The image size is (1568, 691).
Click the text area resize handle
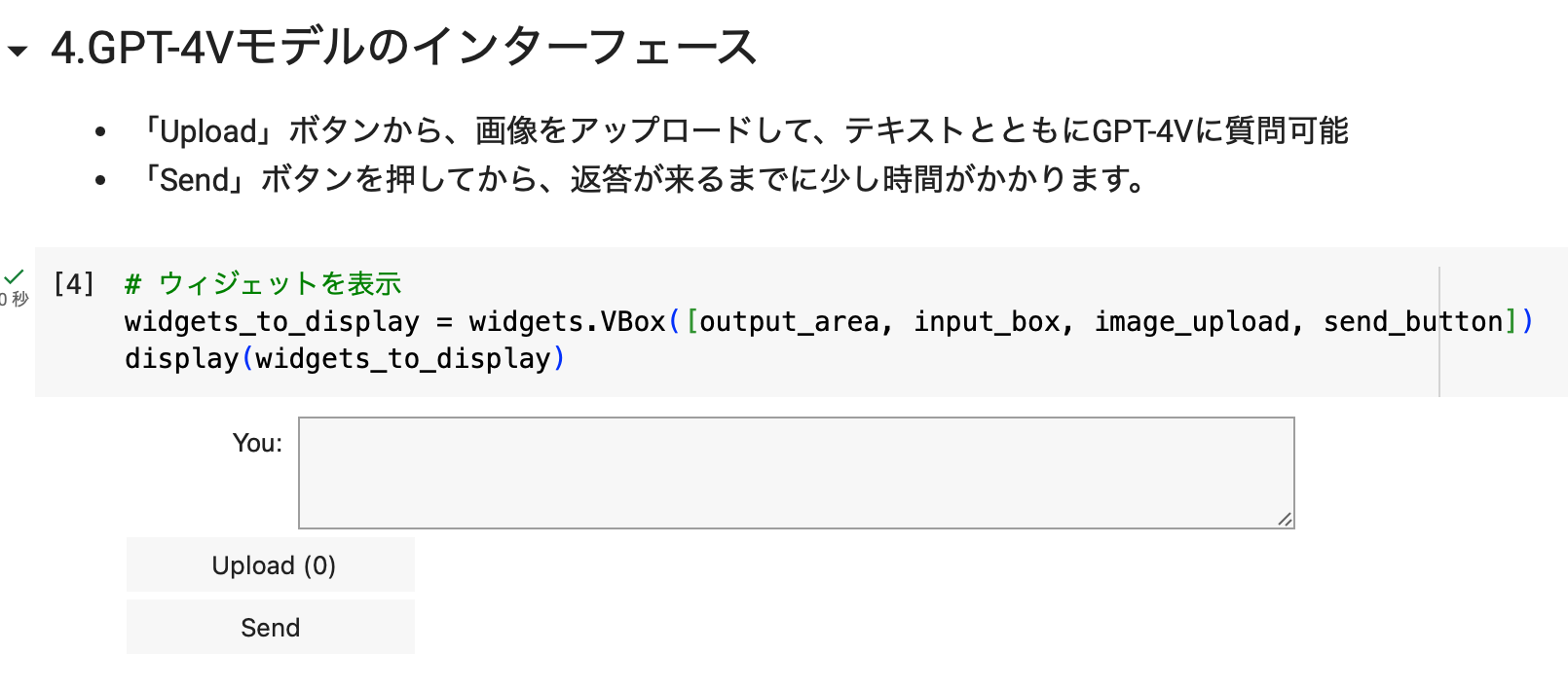[x=1285, y=520]
